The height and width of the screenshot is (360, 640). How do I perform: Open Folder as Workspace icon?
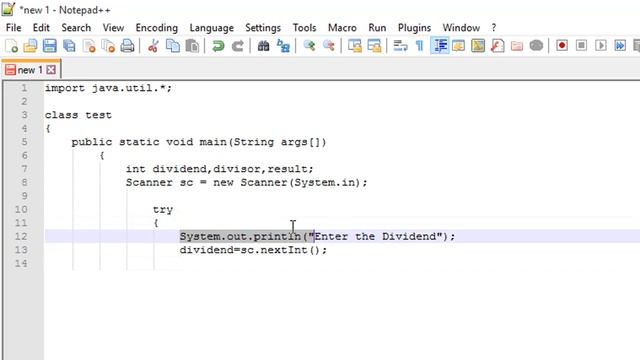(517, 46)
